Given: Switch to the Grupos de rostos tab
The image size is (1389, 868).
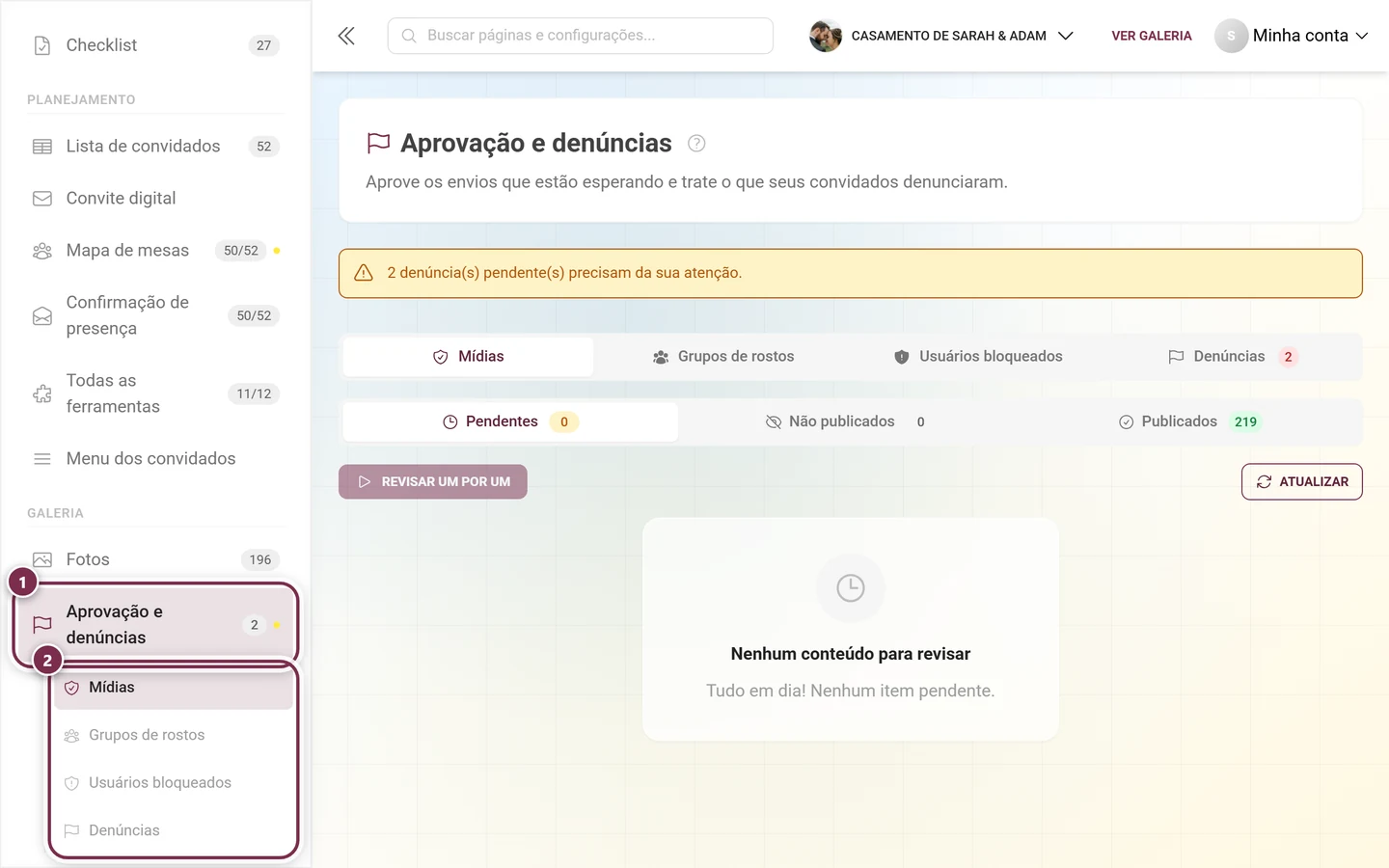Looking at the screenshot, I should click(723, 357).
